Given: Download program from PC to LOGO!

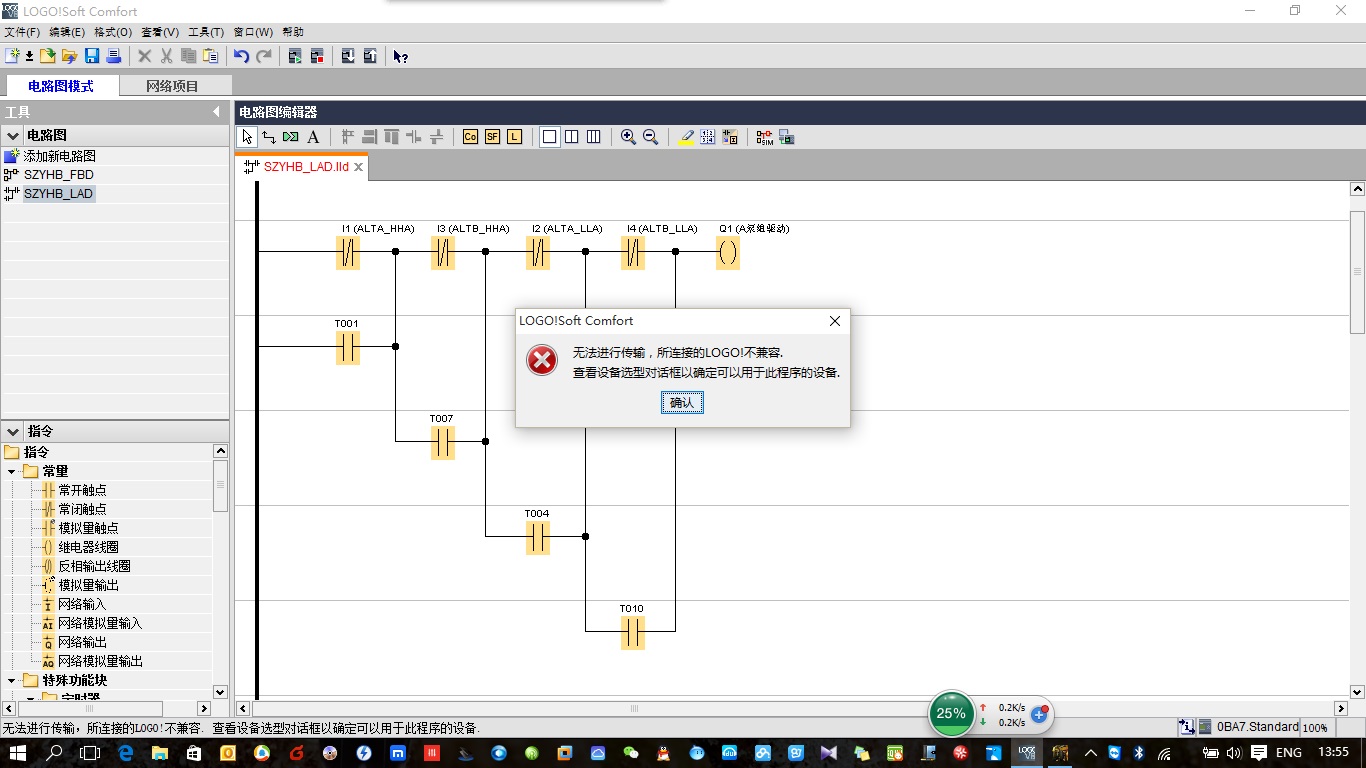Looking at the screenshot, I should [x=348, y=56].
